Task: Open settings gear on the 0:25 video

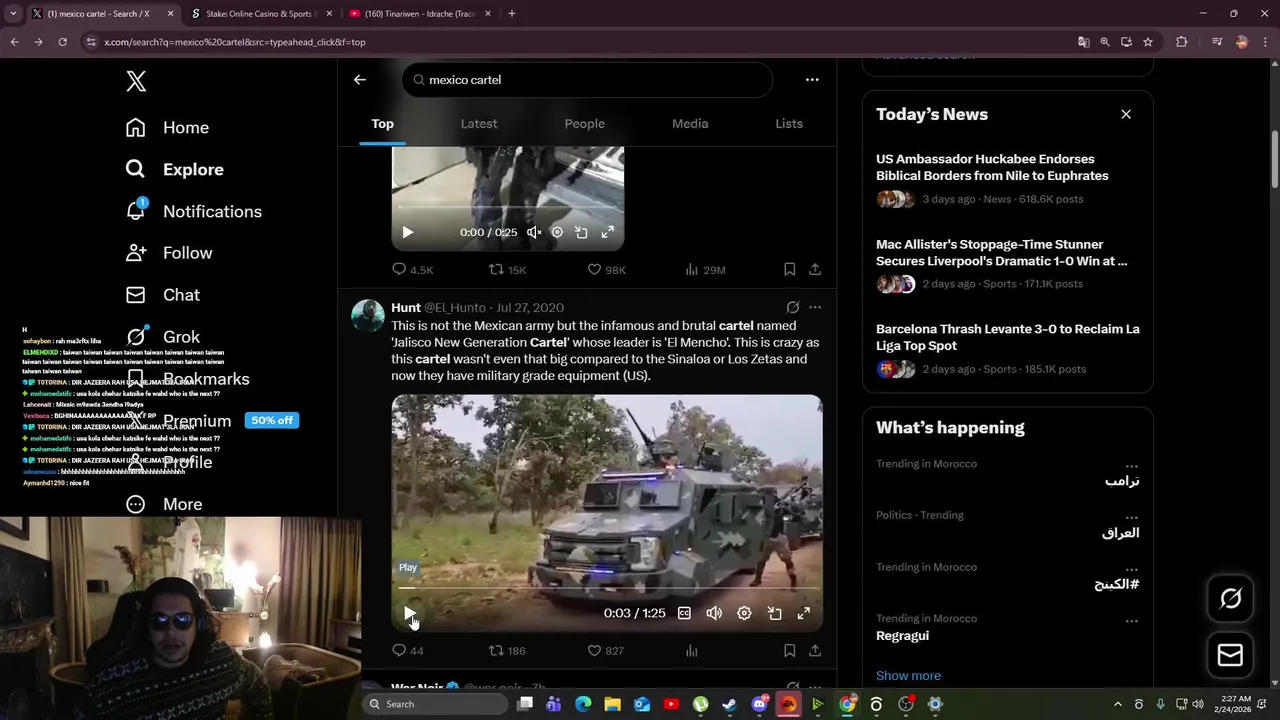Action: point(557,232)
